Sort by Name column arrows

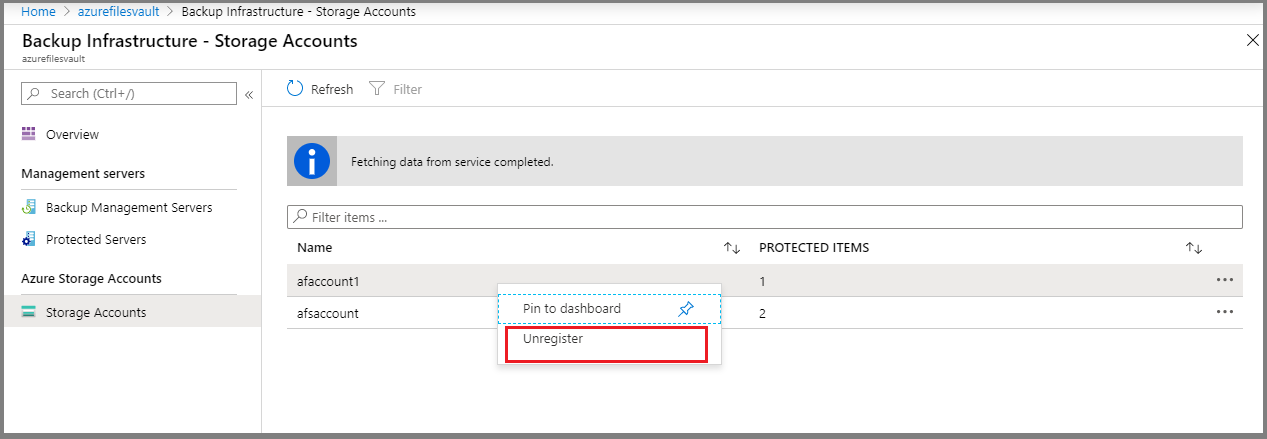731,248
